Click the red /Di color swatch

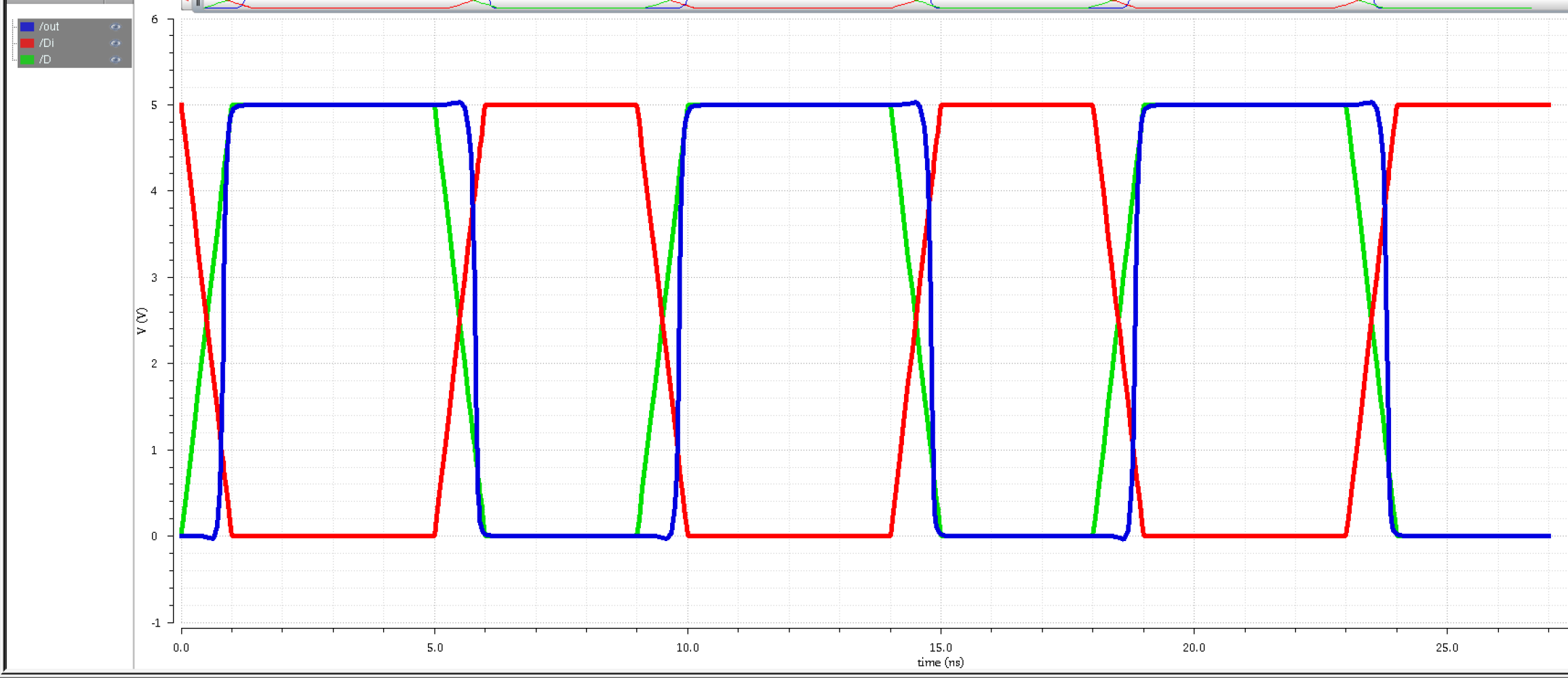[27, 43]
